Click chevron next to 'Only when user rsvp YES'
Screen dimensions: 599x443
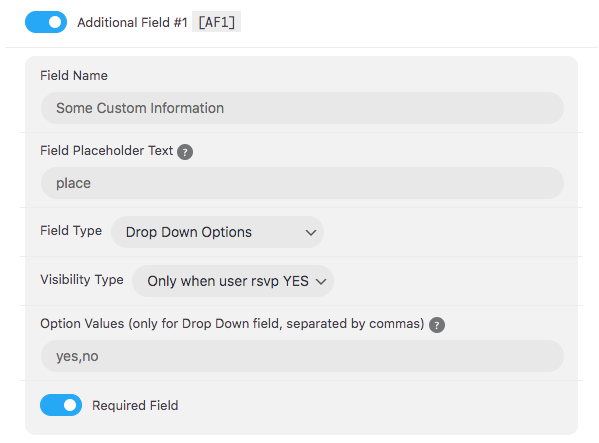coord(321,282)
